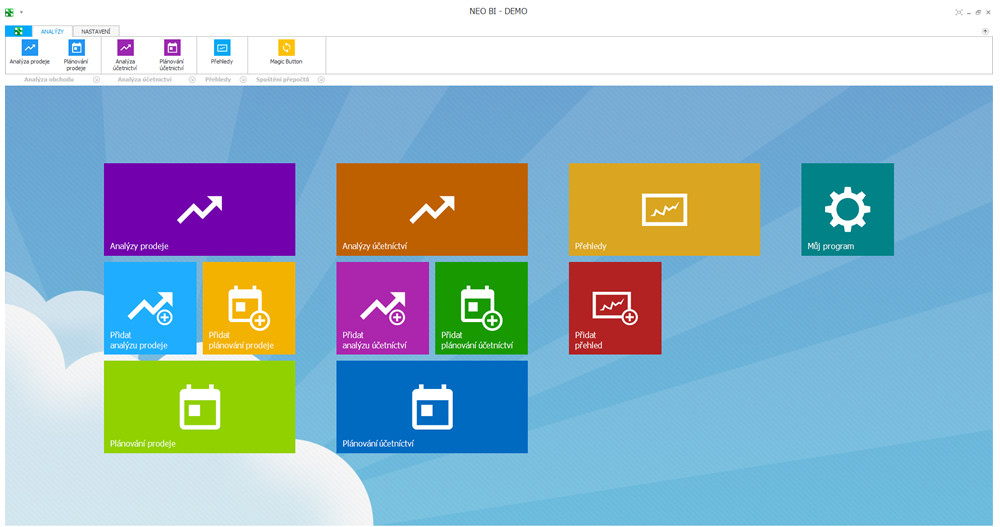Open the orange Analýzy účetnictví tile
This screenshot has width=1000, height=527.
tap(432, 209)
